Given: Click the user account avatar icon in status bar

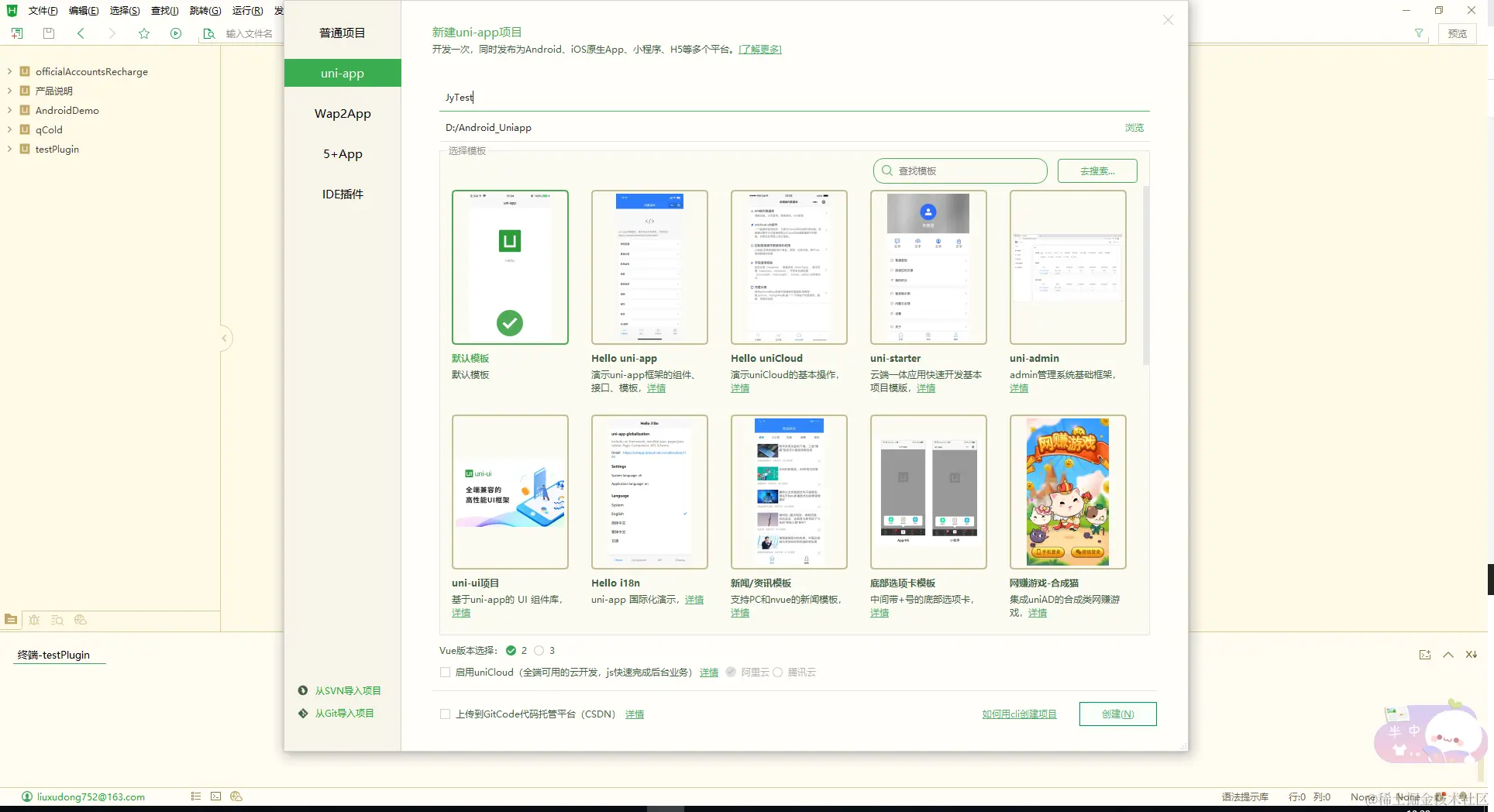Looking at the screenshot, I should click(27, 797).
